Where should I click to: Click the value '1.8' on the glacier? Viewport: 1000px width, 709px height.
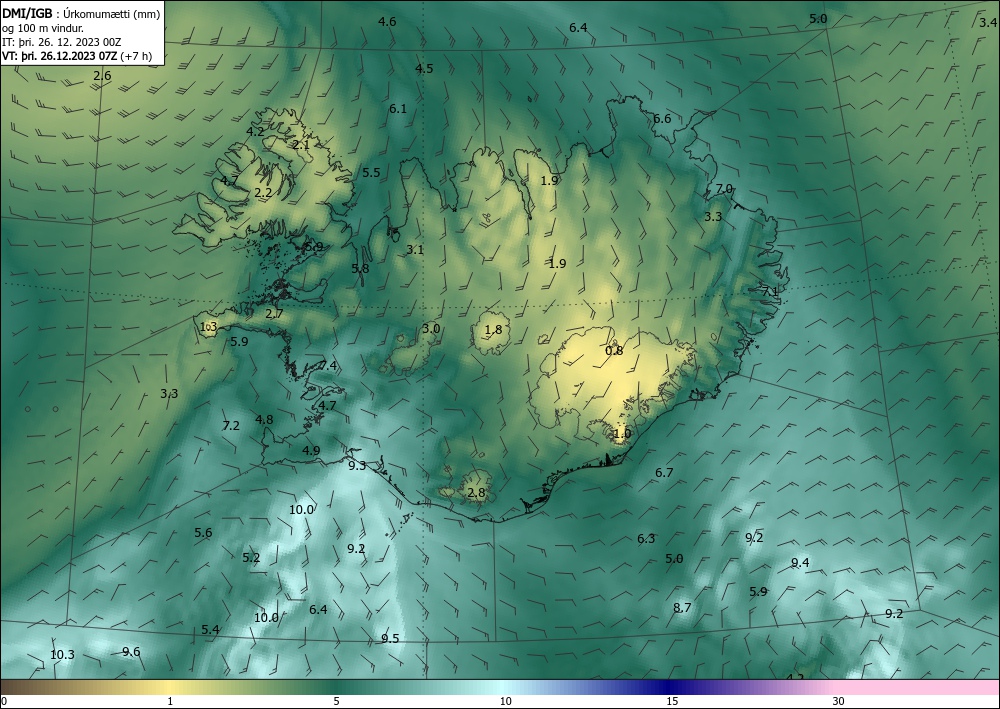[494, 330]
